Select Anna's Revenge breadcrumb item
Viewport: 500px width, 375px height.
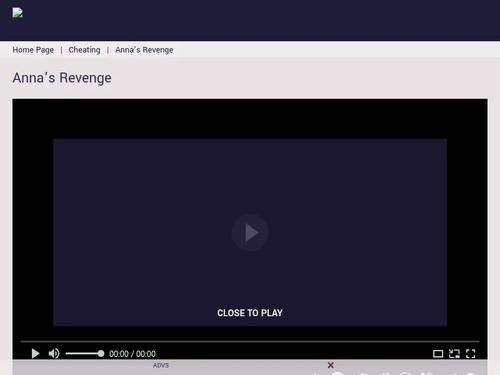(144, 50)
